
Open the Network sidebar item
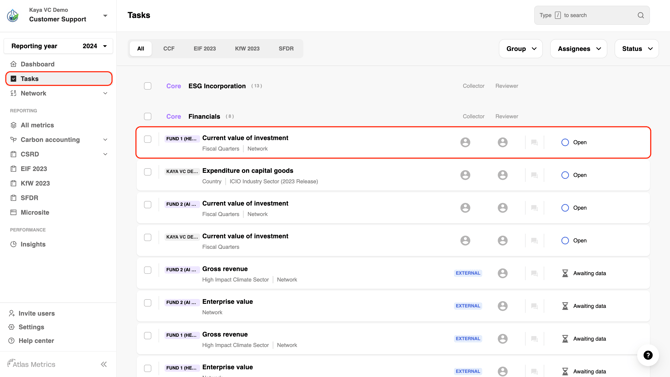point(33,93)
